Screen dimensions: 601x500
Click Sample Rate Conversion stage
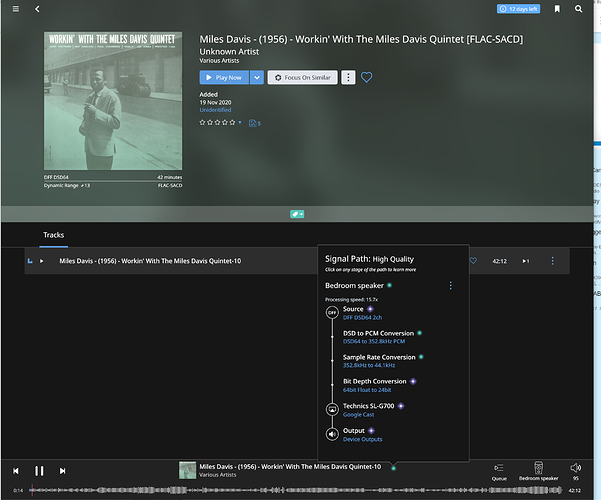(379, 357)
